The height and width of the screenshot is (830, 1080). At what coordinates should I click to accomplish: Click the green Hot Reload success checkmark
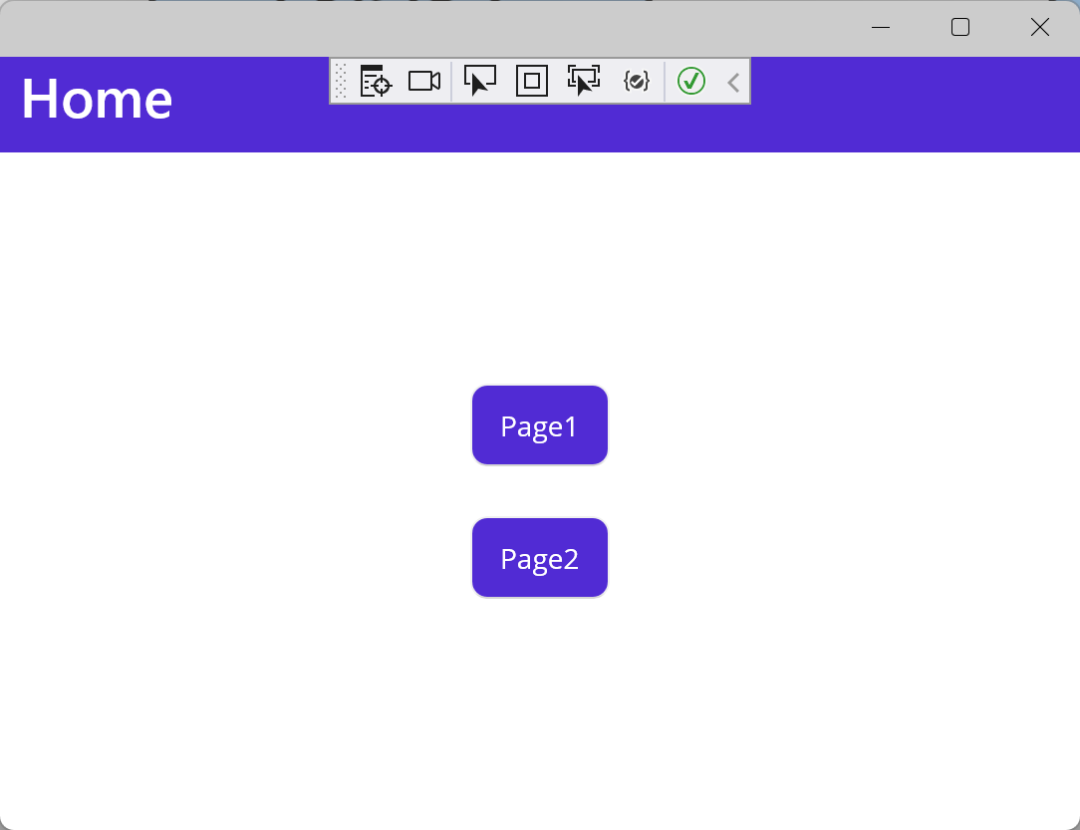click(x=690, y=81)
